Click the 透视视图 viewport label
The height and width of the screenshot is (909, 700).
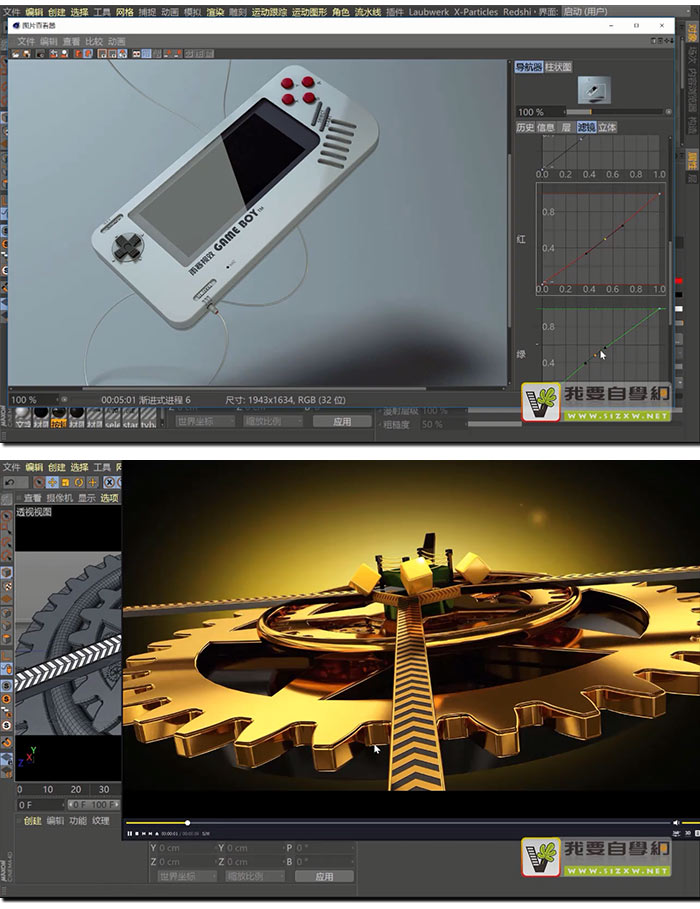pos(34,512)
